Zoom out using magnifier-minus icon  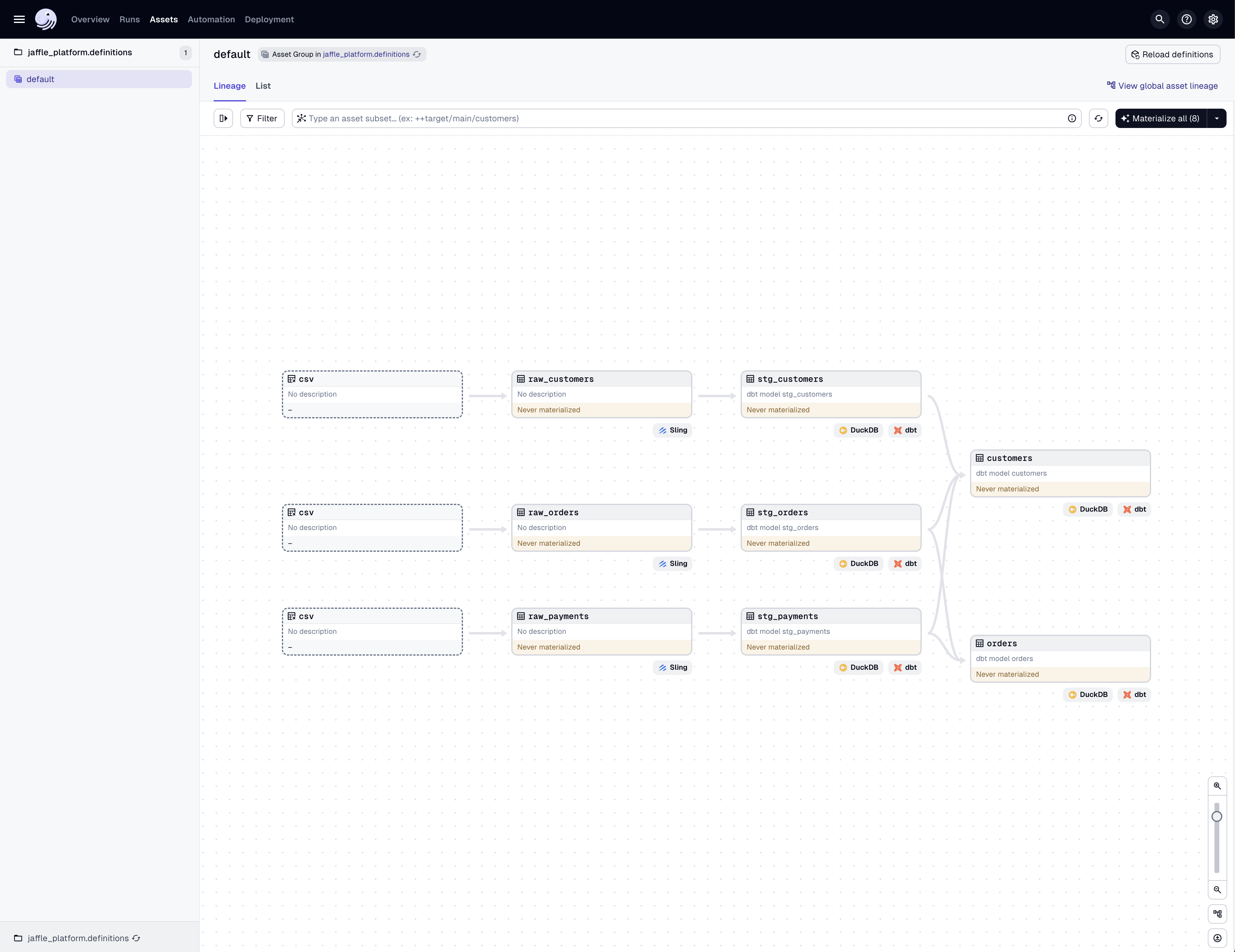[x=1217, y=890]
